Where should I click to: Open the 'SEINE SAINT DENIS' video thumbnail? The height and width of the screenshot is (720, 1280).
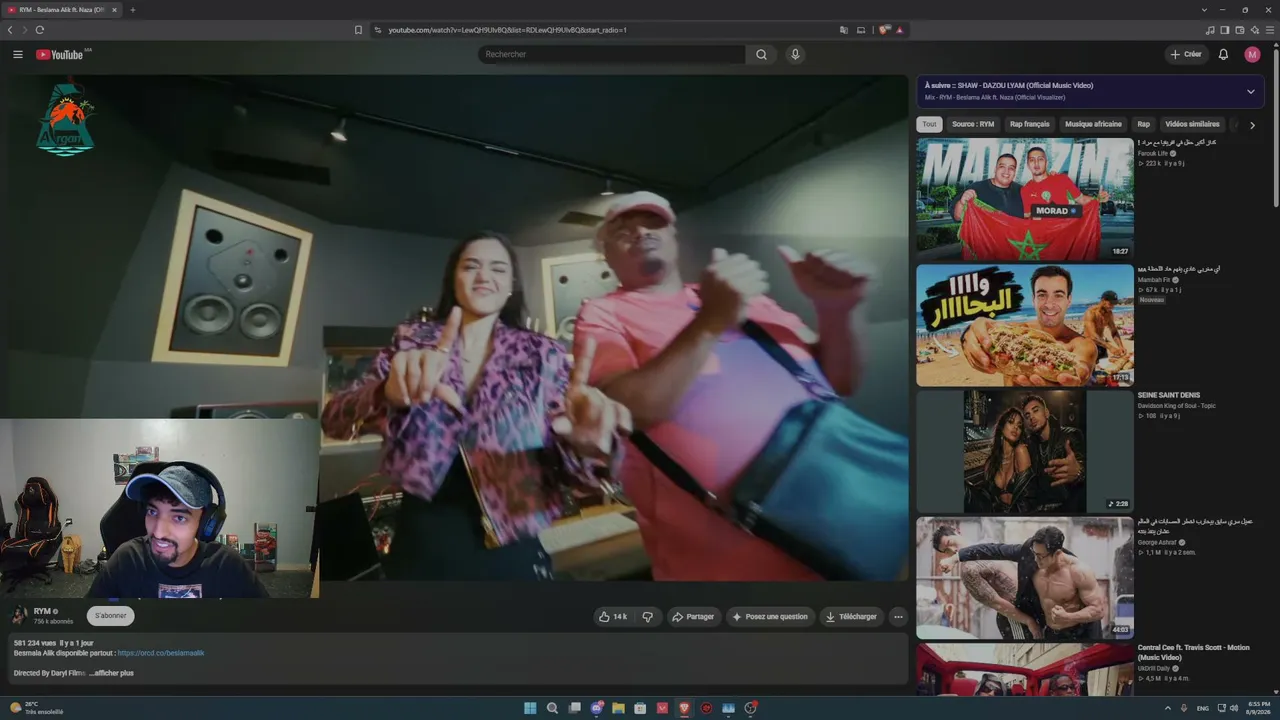1025,451
